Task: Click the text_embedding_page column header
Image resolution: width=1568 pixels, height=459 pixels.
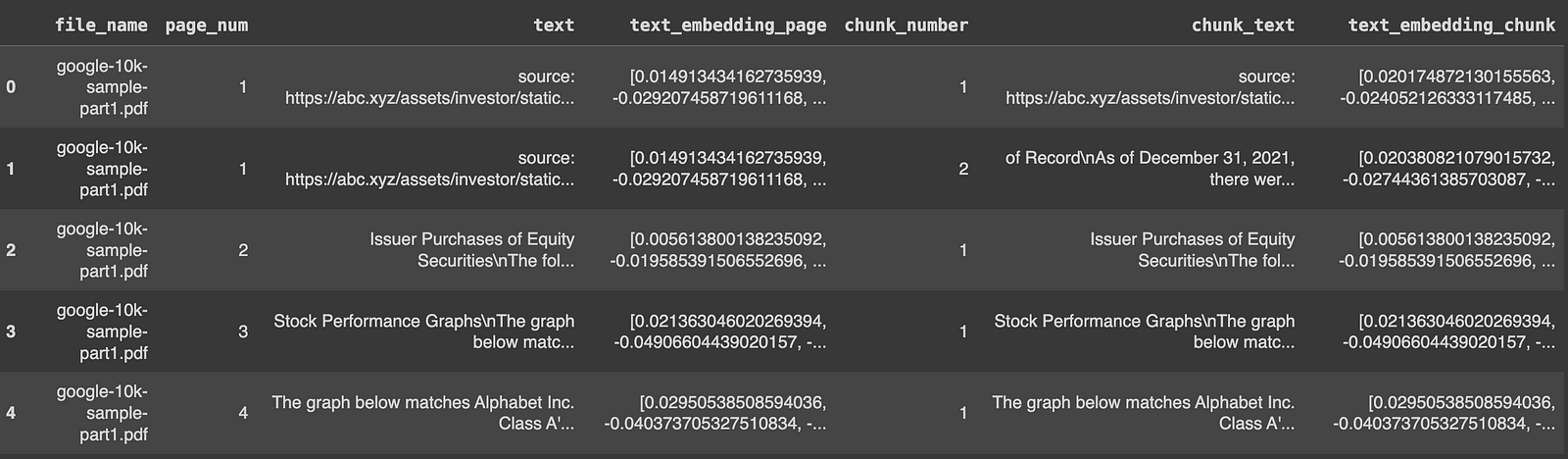Action: 727,25
